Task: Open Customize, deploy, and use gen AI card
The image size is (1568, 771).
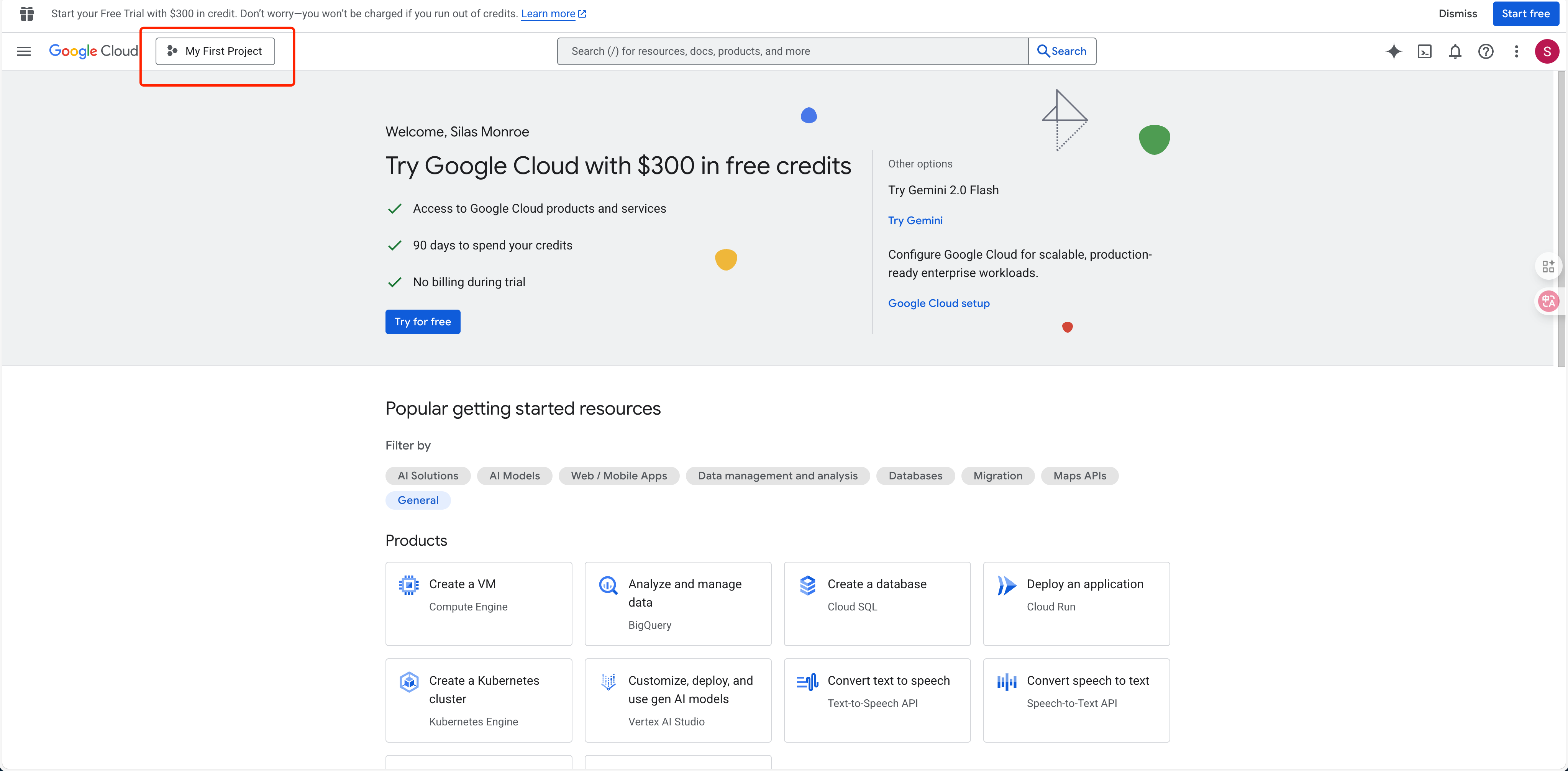Action: (677, 700)
